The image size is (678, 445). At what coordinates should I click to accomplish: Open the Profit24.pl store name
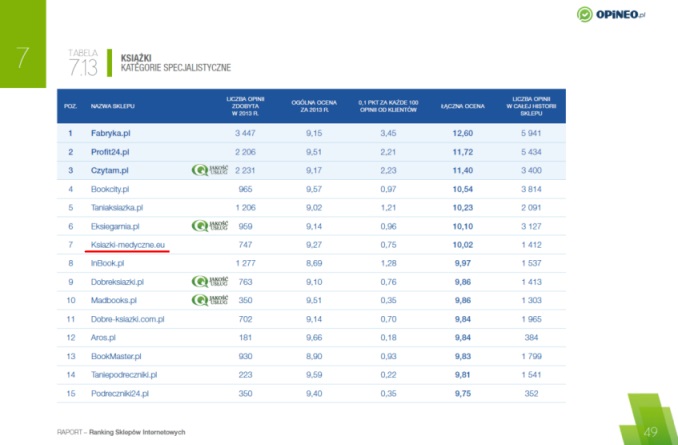(110, 152)
